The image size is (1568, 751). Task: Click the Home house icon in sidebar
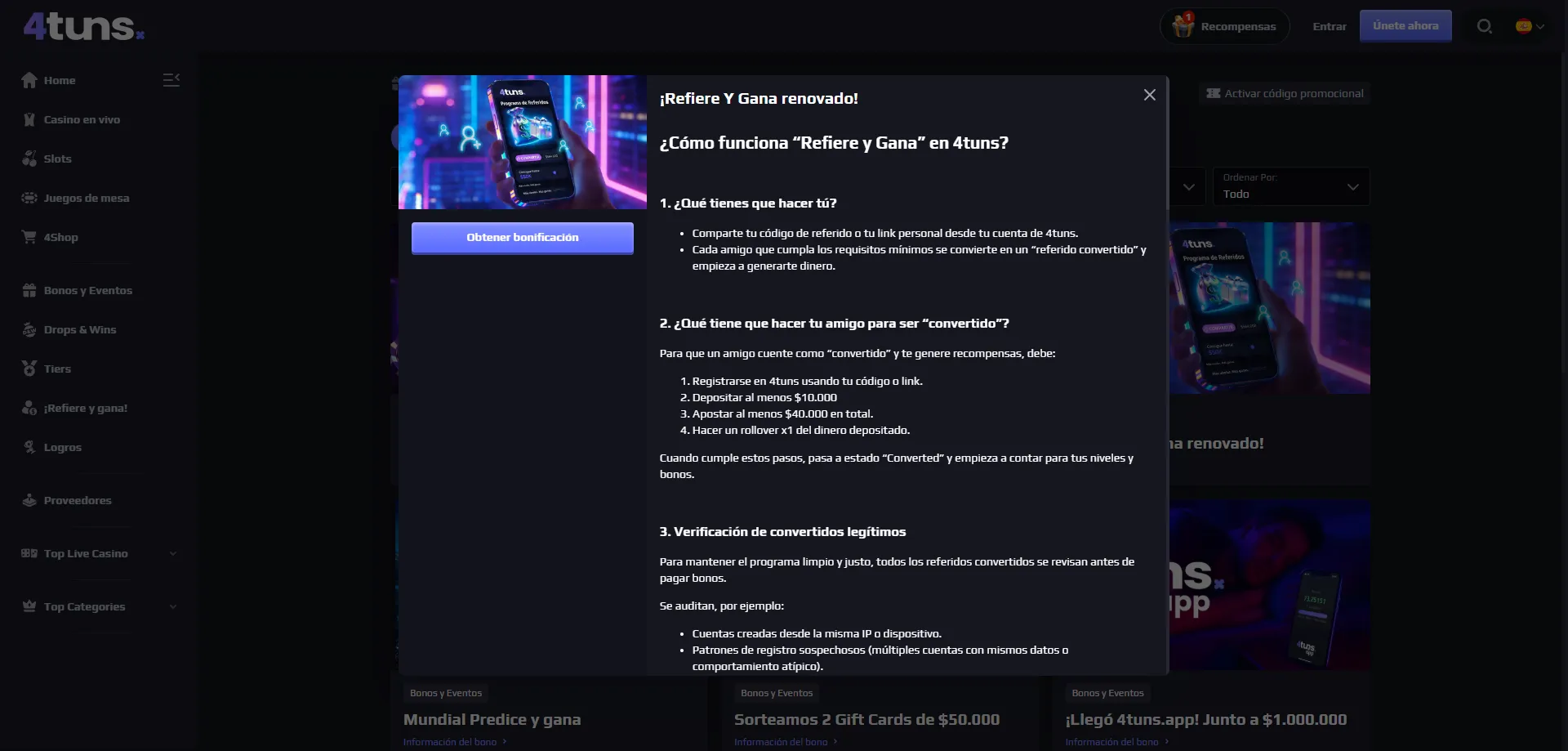[29, 80]
